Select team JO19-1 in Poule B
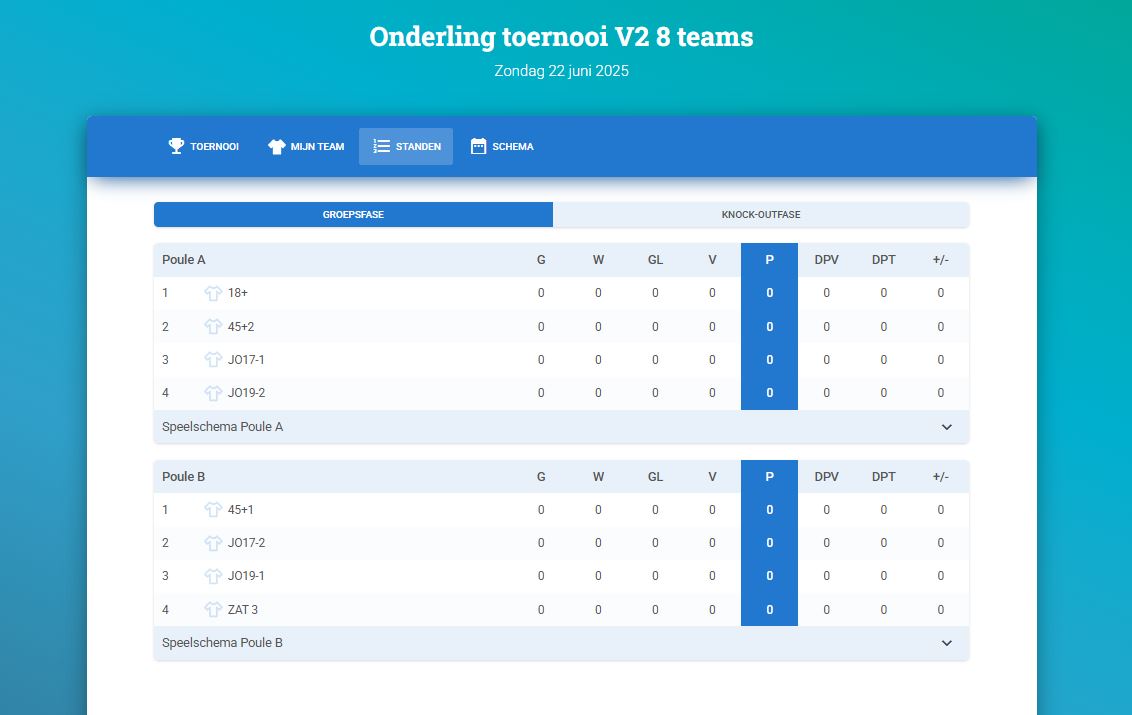Image resolution: width=1132 pixels, height=715 pixels. coord(246,576)
